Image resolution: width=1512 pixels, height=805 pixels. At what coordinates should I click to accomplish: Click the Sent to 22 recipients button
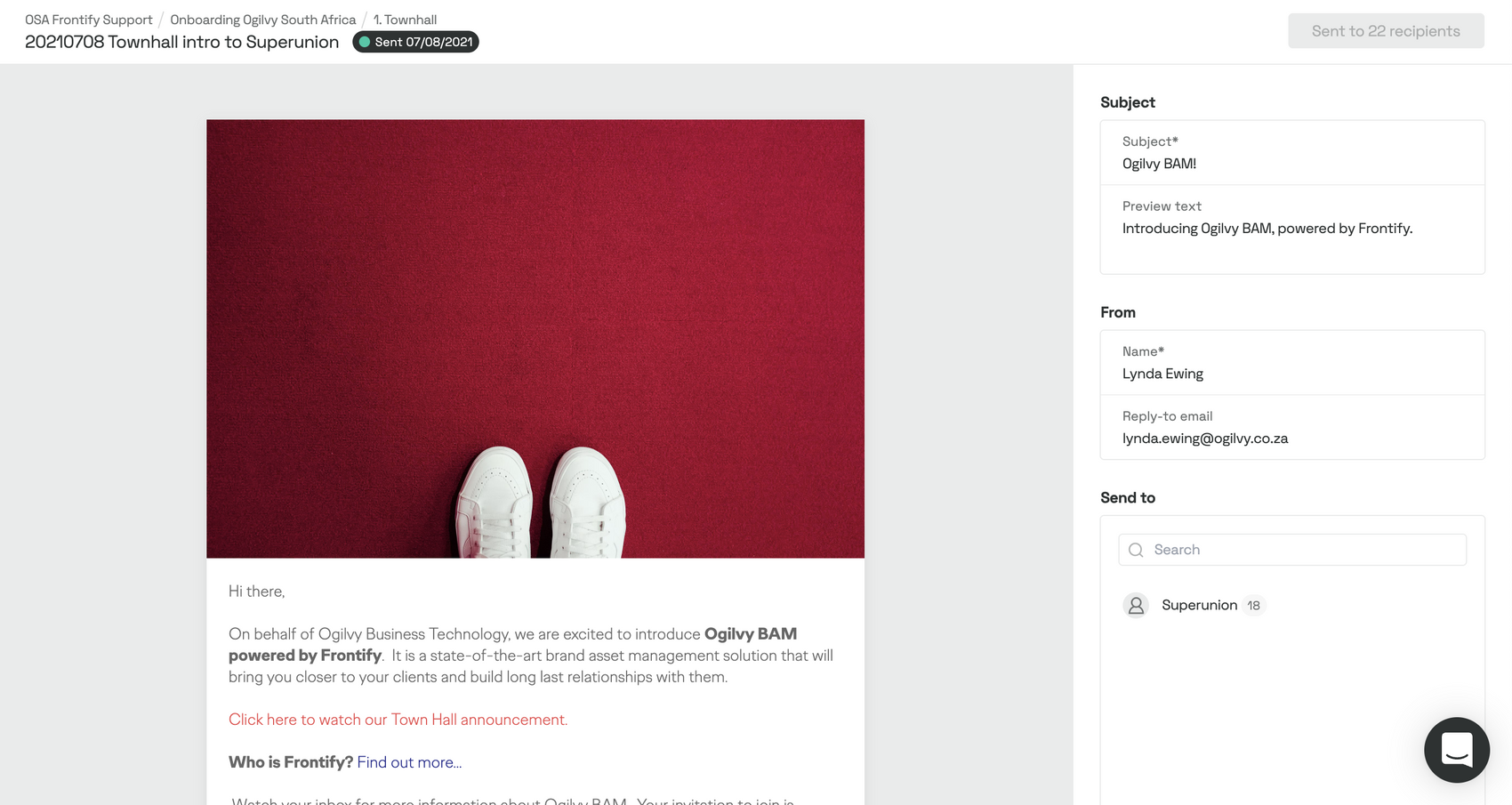1386,31
